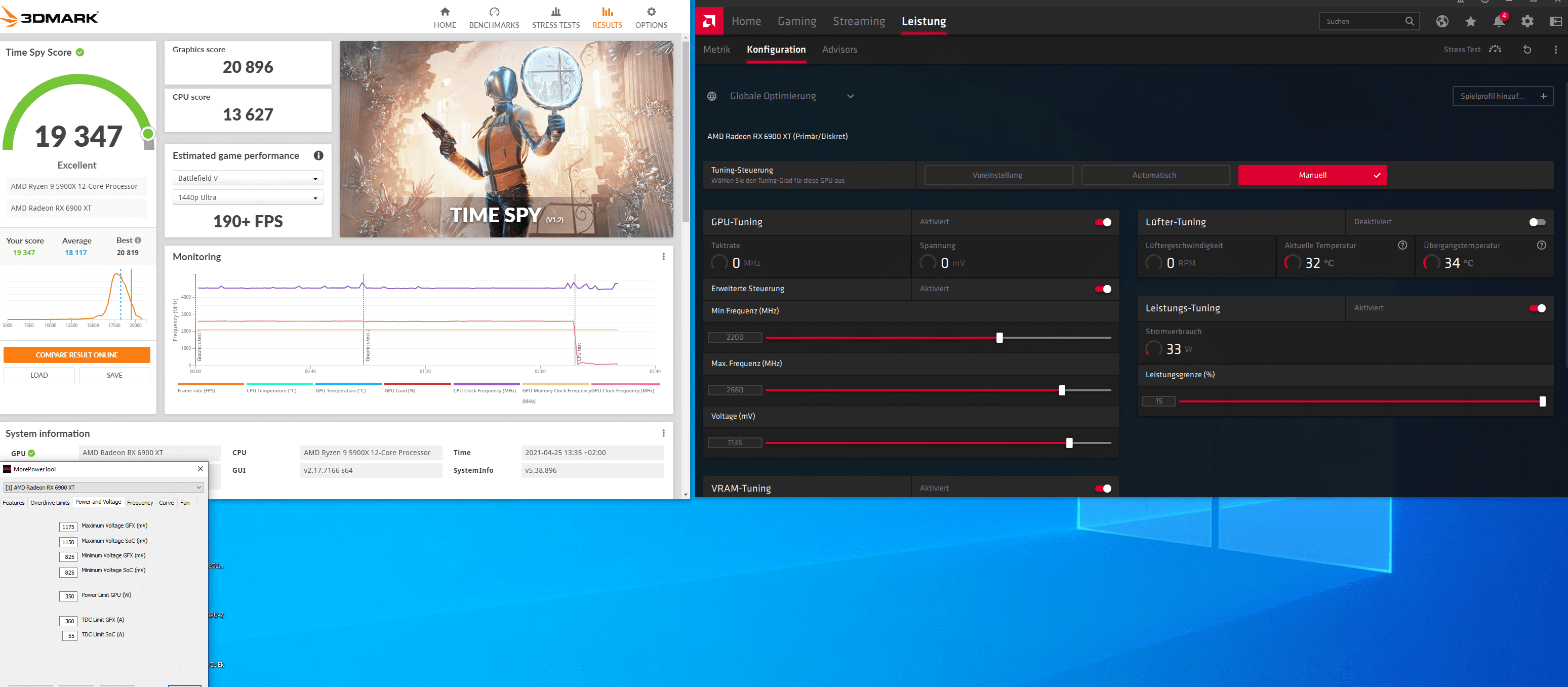Viewport: 1568px width, 687px height.
Task: Expand Globale Optimierung chevron
Action: click(851, 96)
